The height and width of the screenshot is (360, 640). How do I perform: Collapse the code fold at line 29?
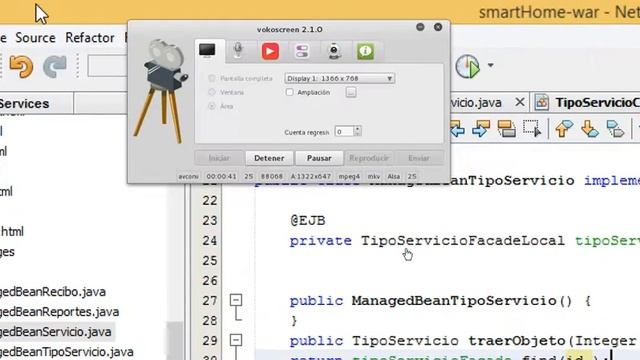(236, 340)
